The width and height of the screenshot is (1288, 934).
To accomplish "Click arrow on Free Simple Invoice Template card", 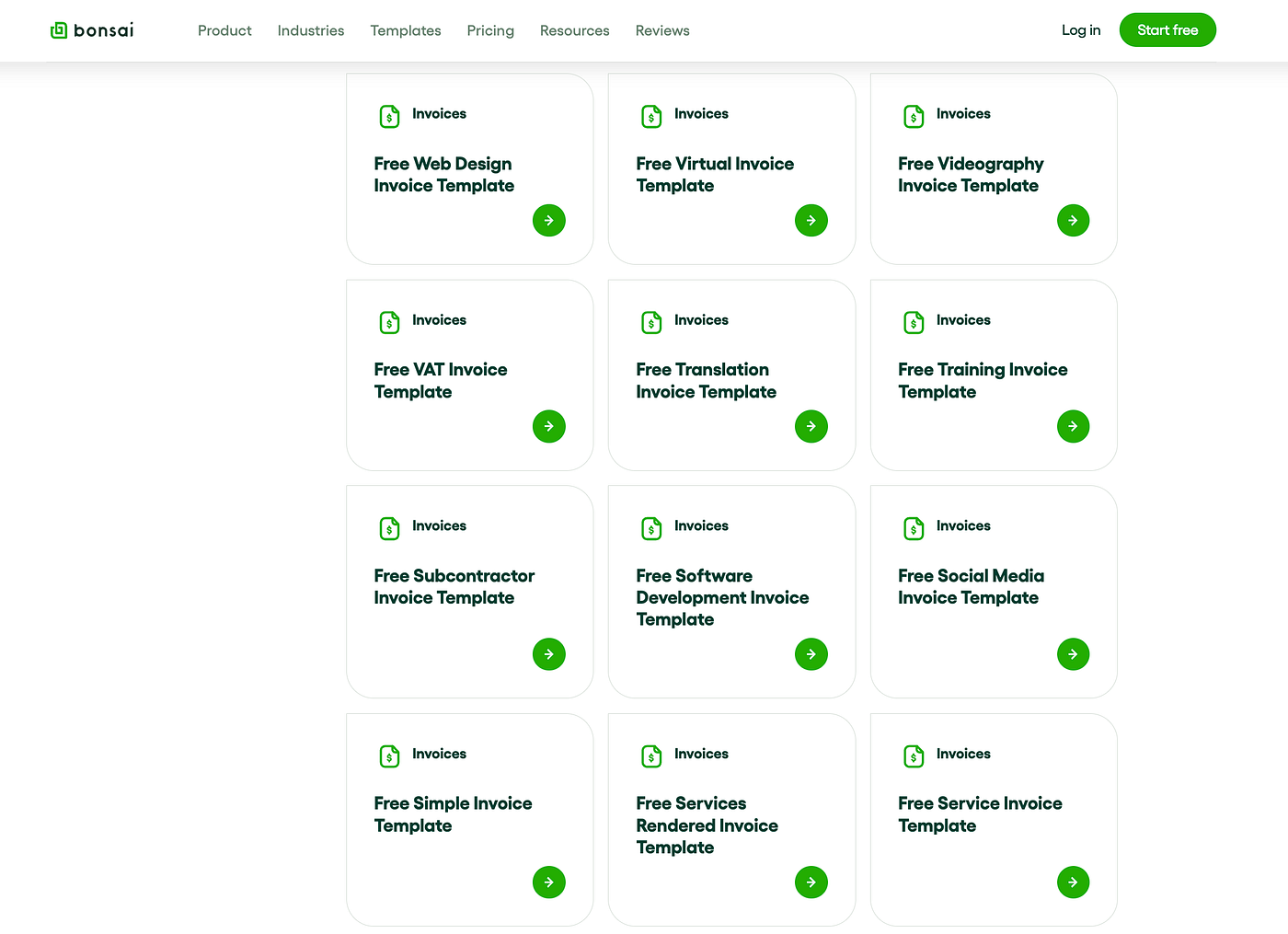I will pos(549,882).
